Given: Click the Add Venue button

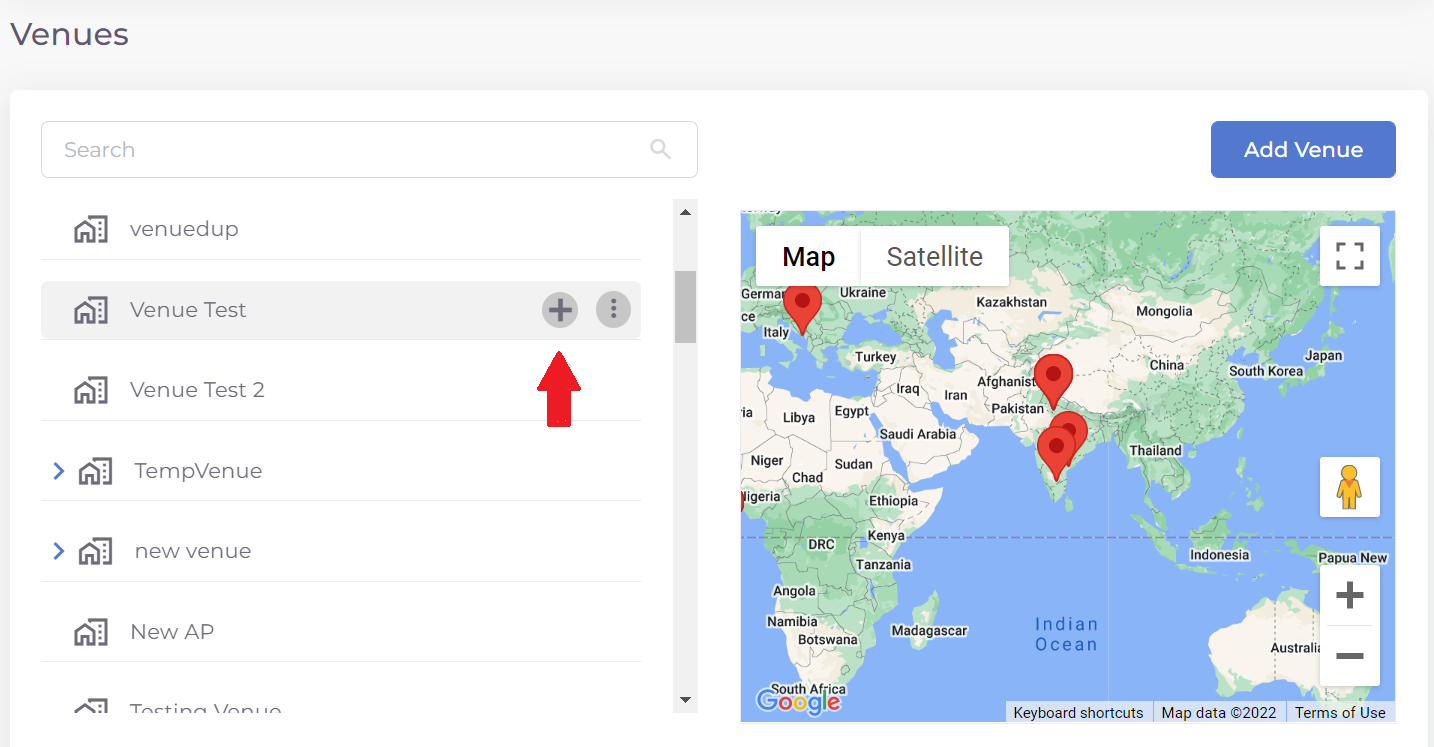Looking at the screenshot, I should [x=1302, y=150].
